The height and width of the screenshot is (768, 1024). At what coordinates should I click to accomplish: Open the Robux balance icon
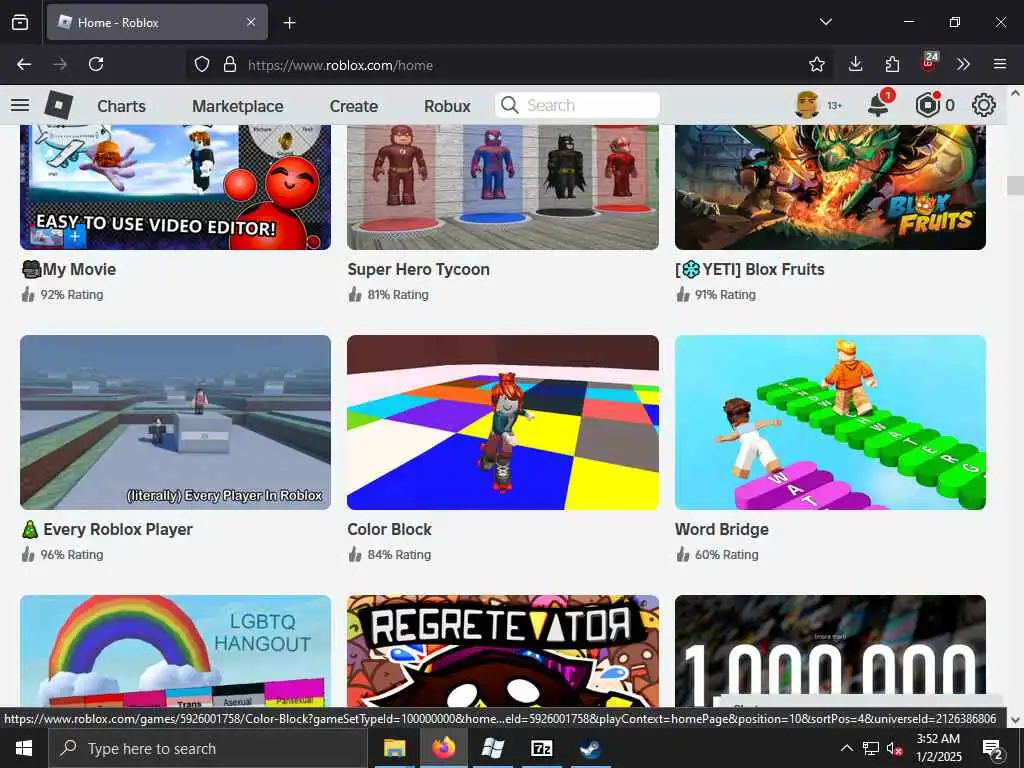927,105
